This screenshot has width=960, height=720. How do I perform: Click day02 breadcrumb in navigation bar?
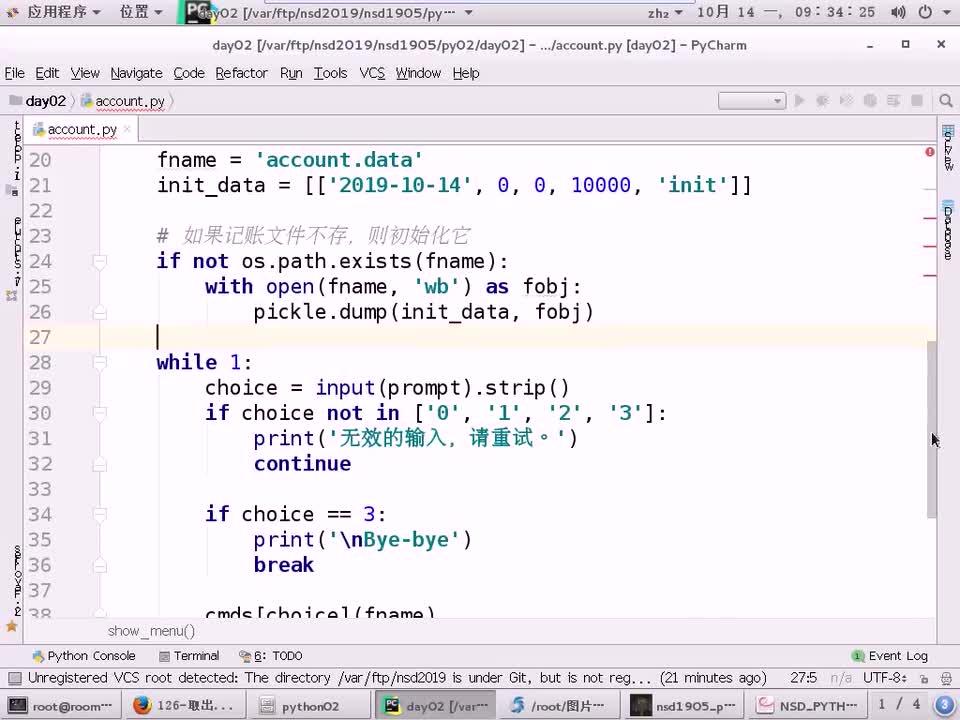(38, 101)
